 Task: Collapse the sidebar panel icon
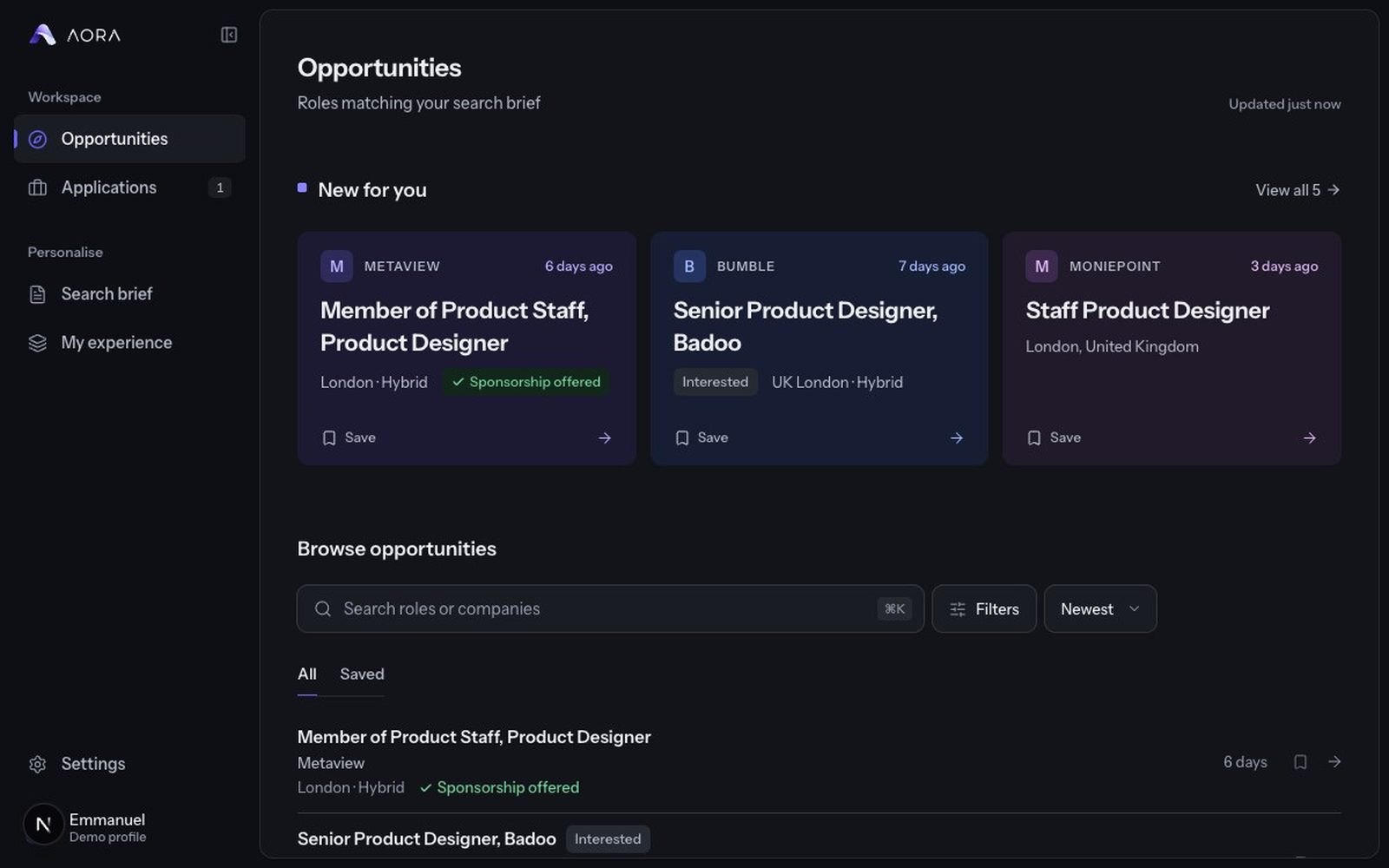[229, 35]
